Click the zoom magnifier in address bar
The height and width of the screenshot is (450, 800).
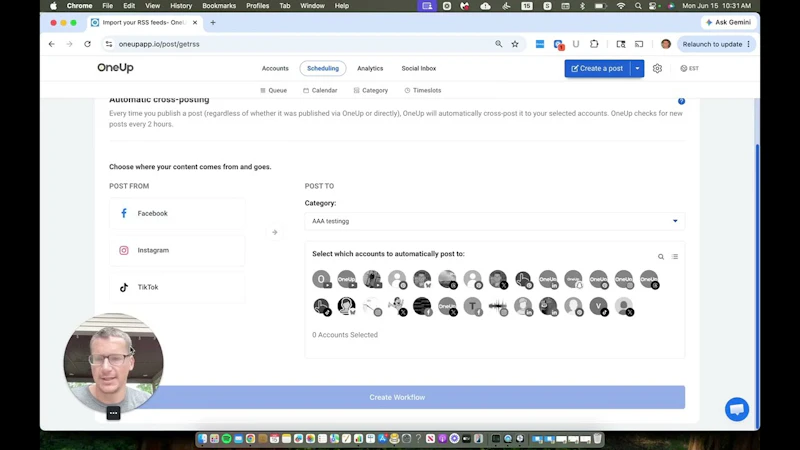(x=498, y=44)
